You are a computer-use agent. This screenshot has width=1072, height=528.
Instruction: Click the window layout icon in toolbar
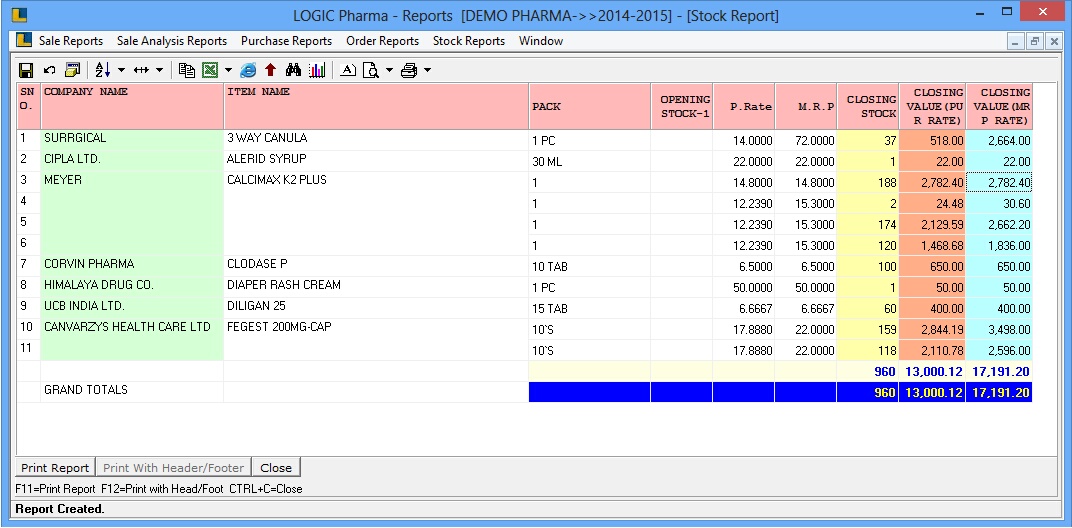click(72, 70)
